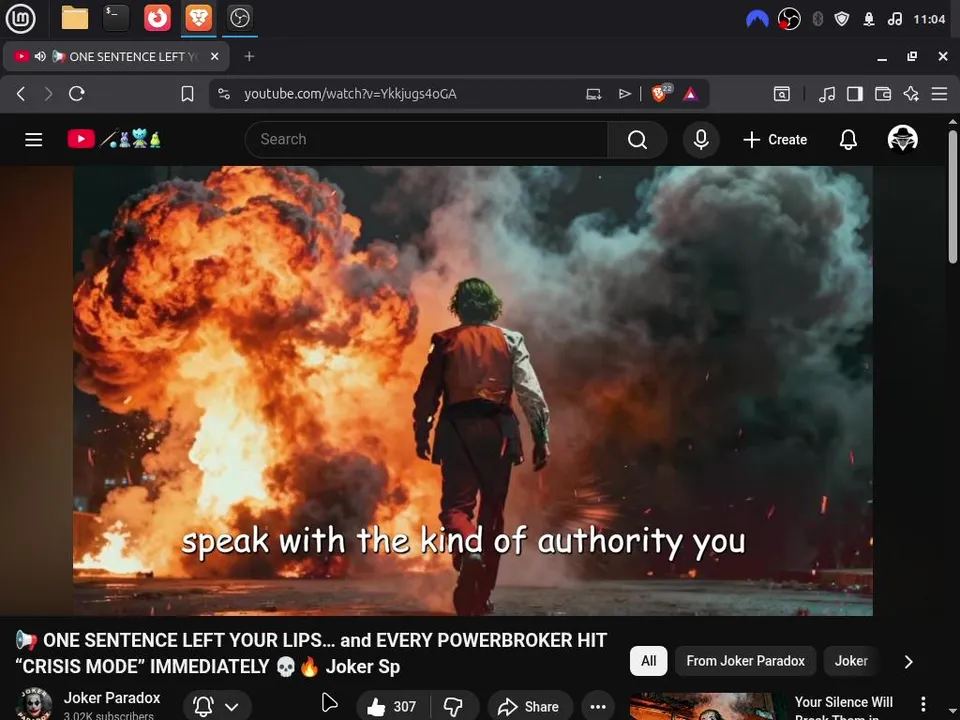Open the Brave Wallet icon
The width and height of the screenshot is (960, 720).
pos(883,94)
